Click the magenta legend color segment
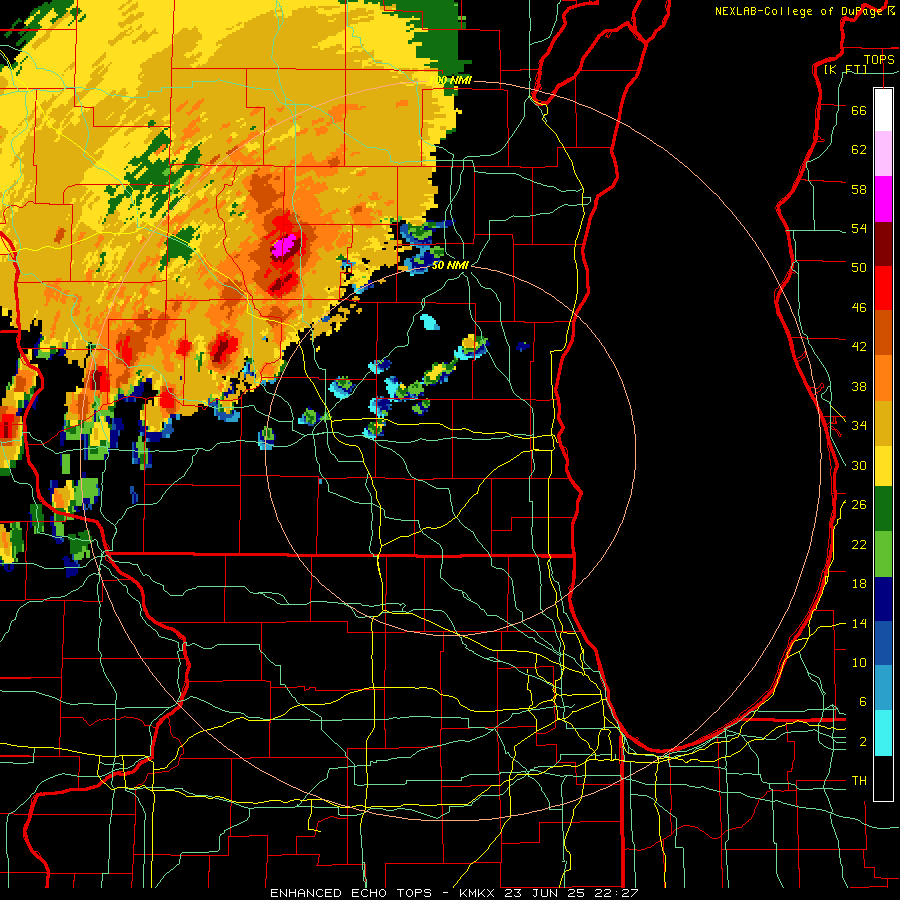The width and height of the screenshot is (900, 900). (883, 199)
